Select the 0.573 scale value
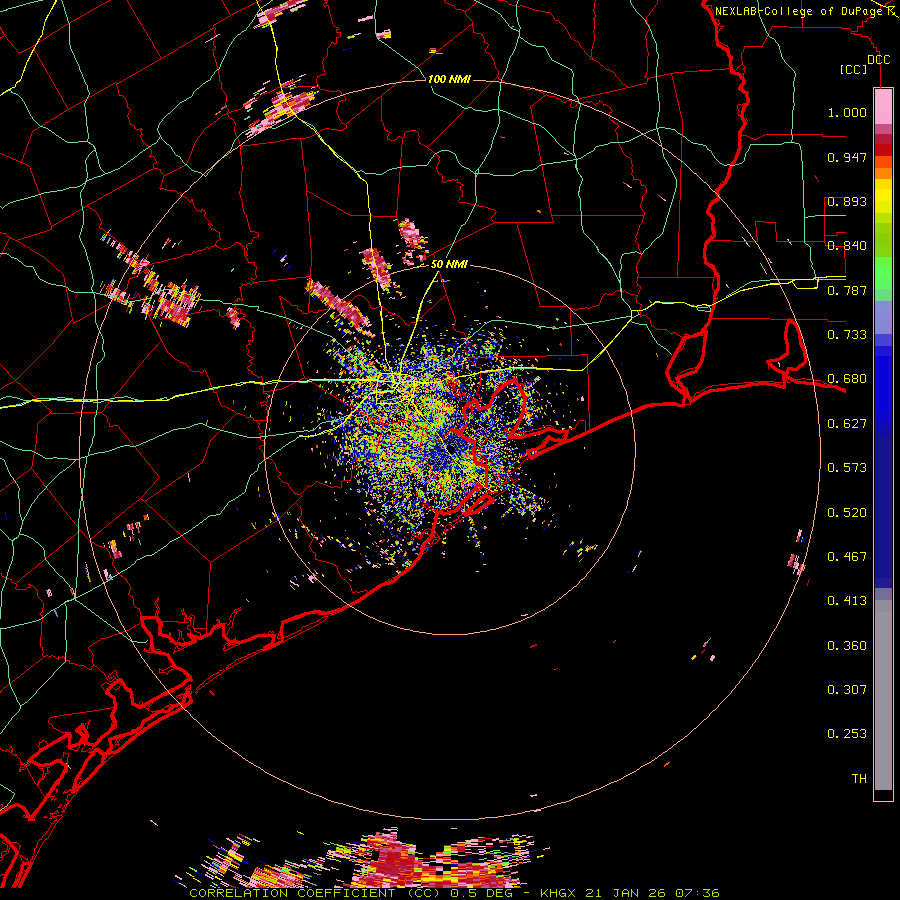Image resolution: width=900 pixels, height=900 pixels. pos(847,468)
